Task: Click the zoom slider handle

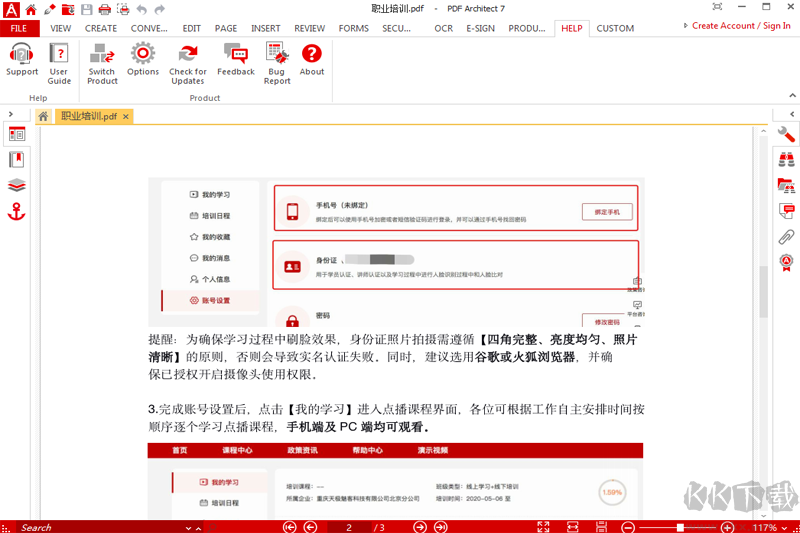Action: pyautogui.click(x=680, y=527)
